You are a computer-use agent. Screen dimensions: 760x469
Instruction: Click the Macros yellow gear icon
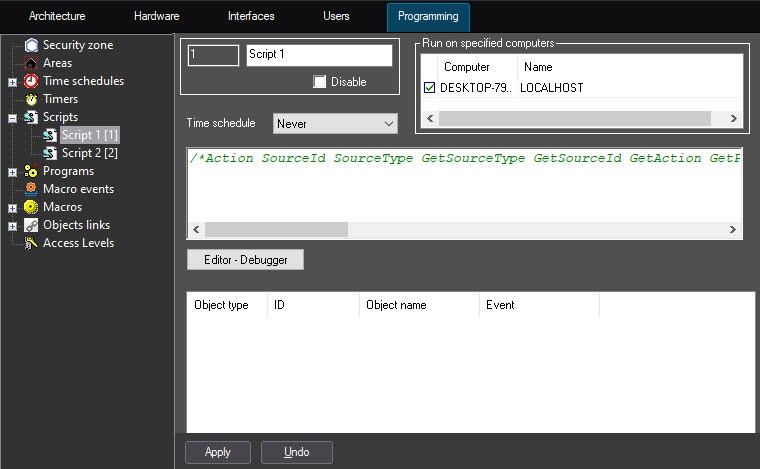pos(31,207)
